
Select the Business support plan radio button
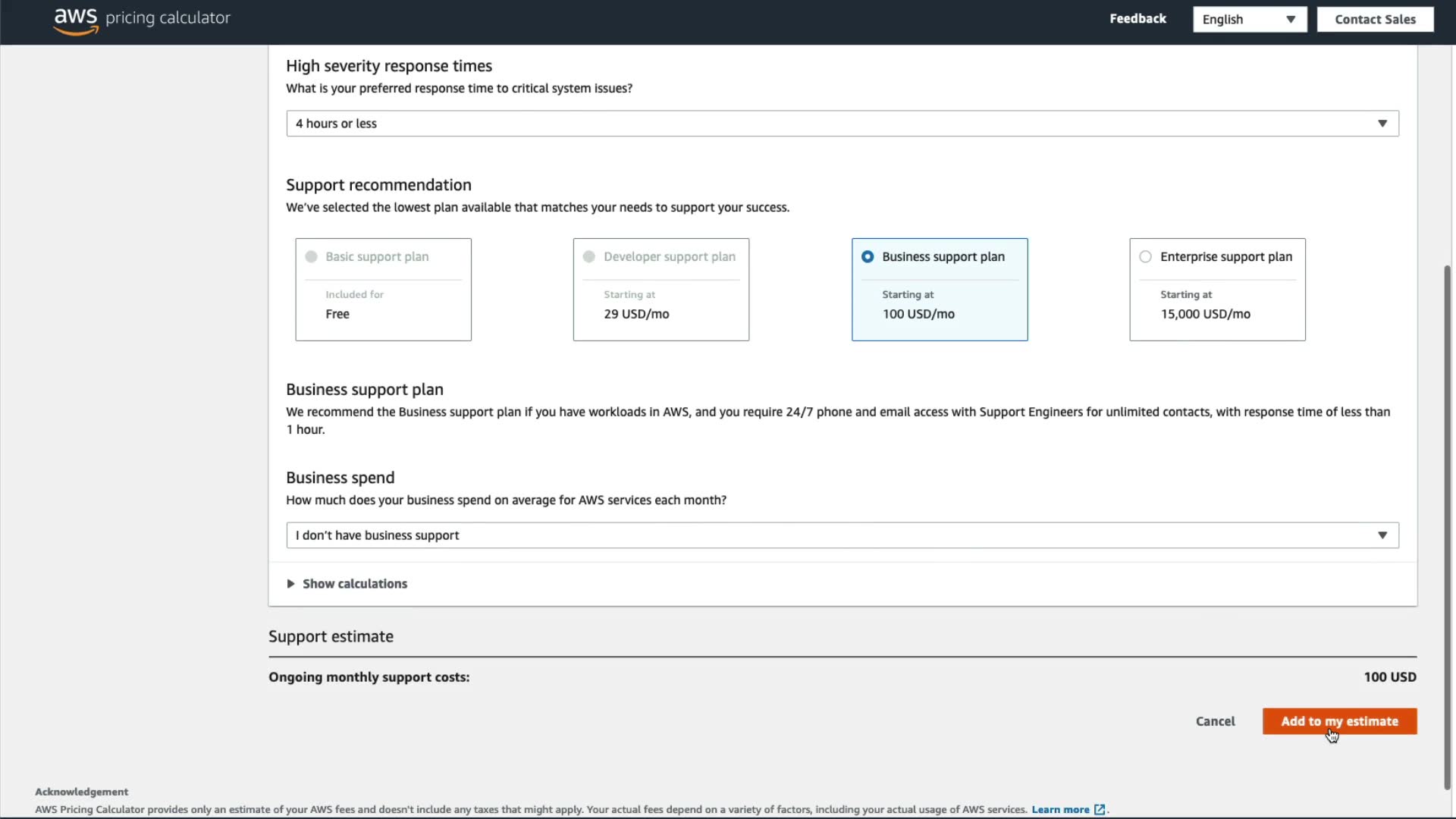coord(868,257)
